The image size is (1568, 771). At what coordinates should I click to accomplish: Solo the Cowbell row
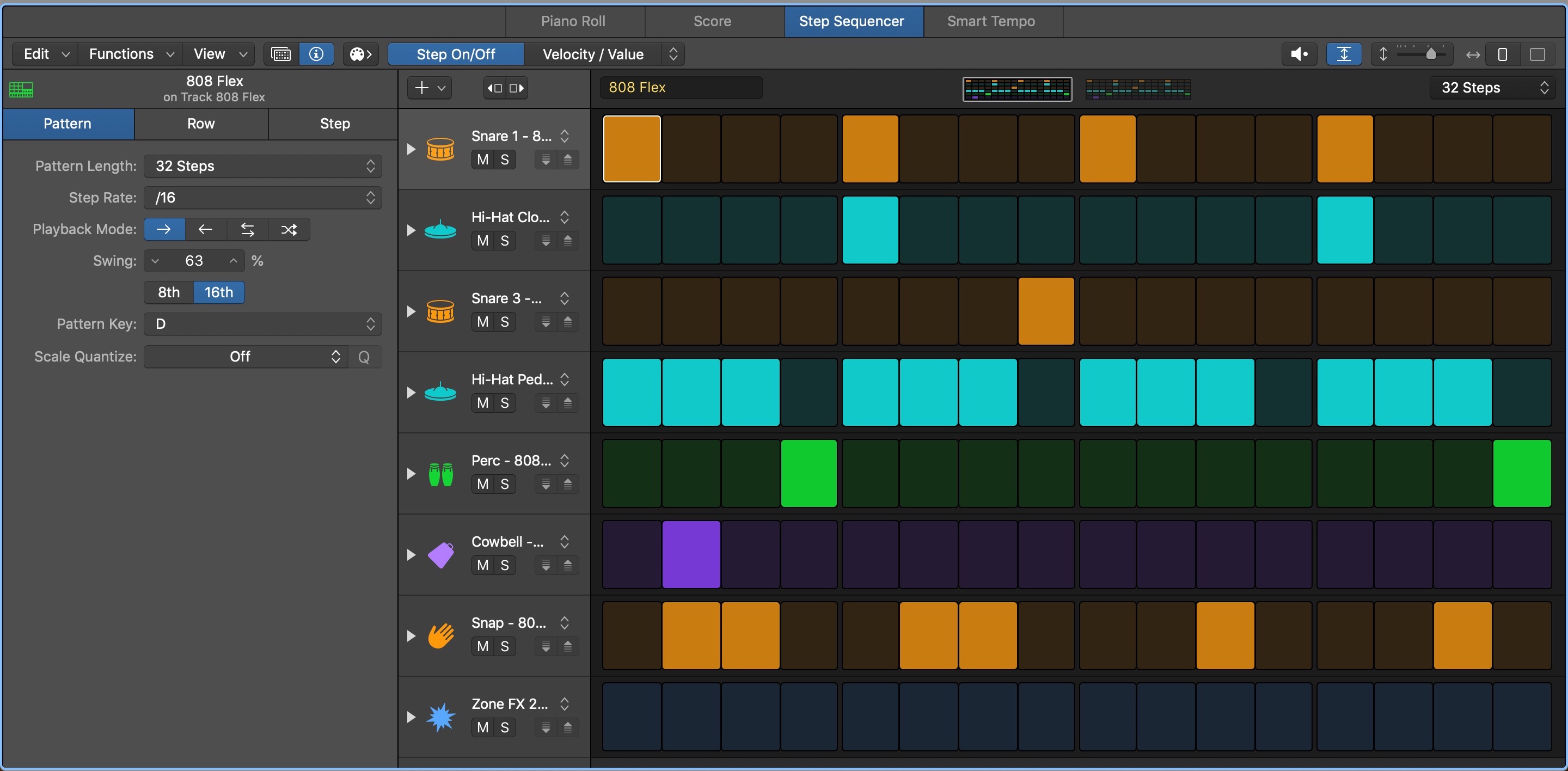click(x=505, y=565)
